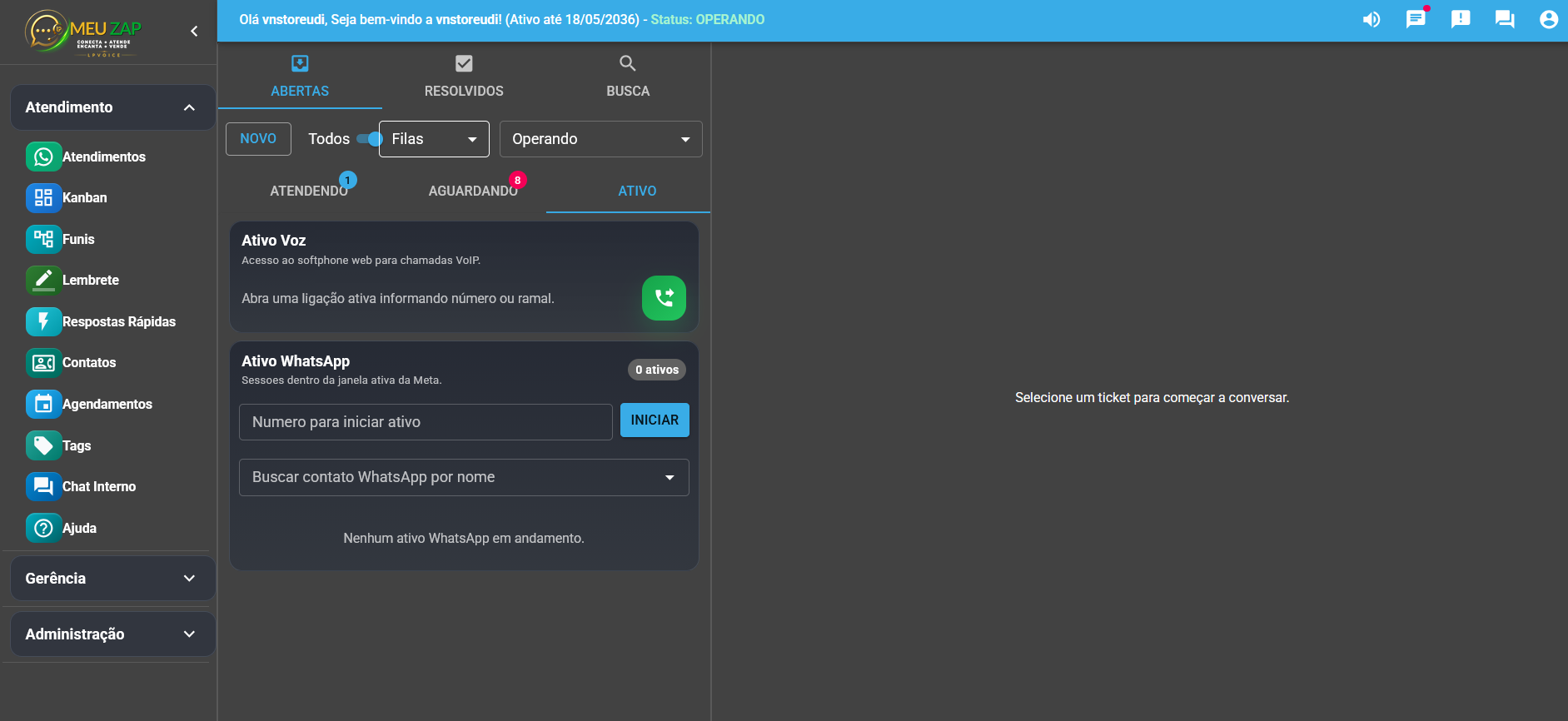Toggle notification sound speaker icon
Image resolution: width=1568 pixels, height=721 pixels.
tap(1371, 19)
